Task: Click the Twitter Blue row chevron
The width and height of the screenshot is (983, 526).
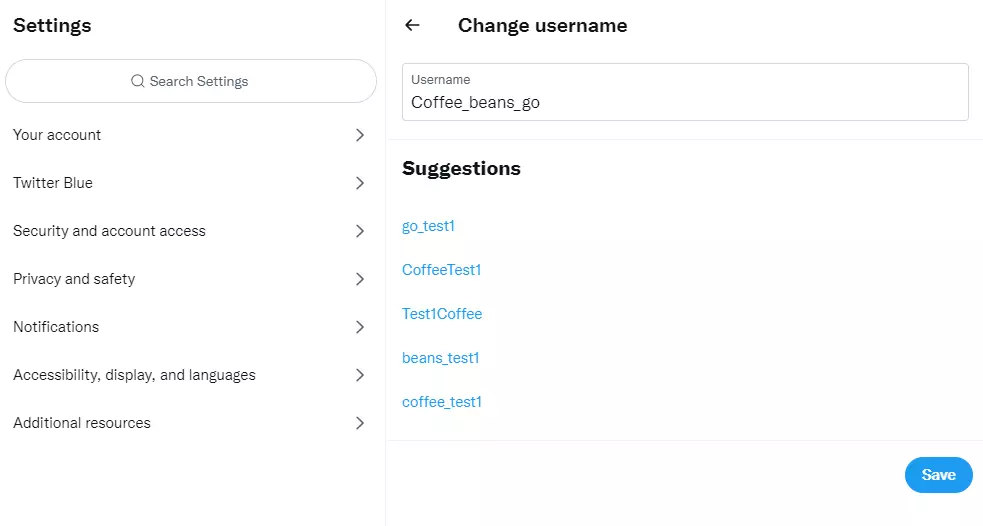Action: [360, 183]
